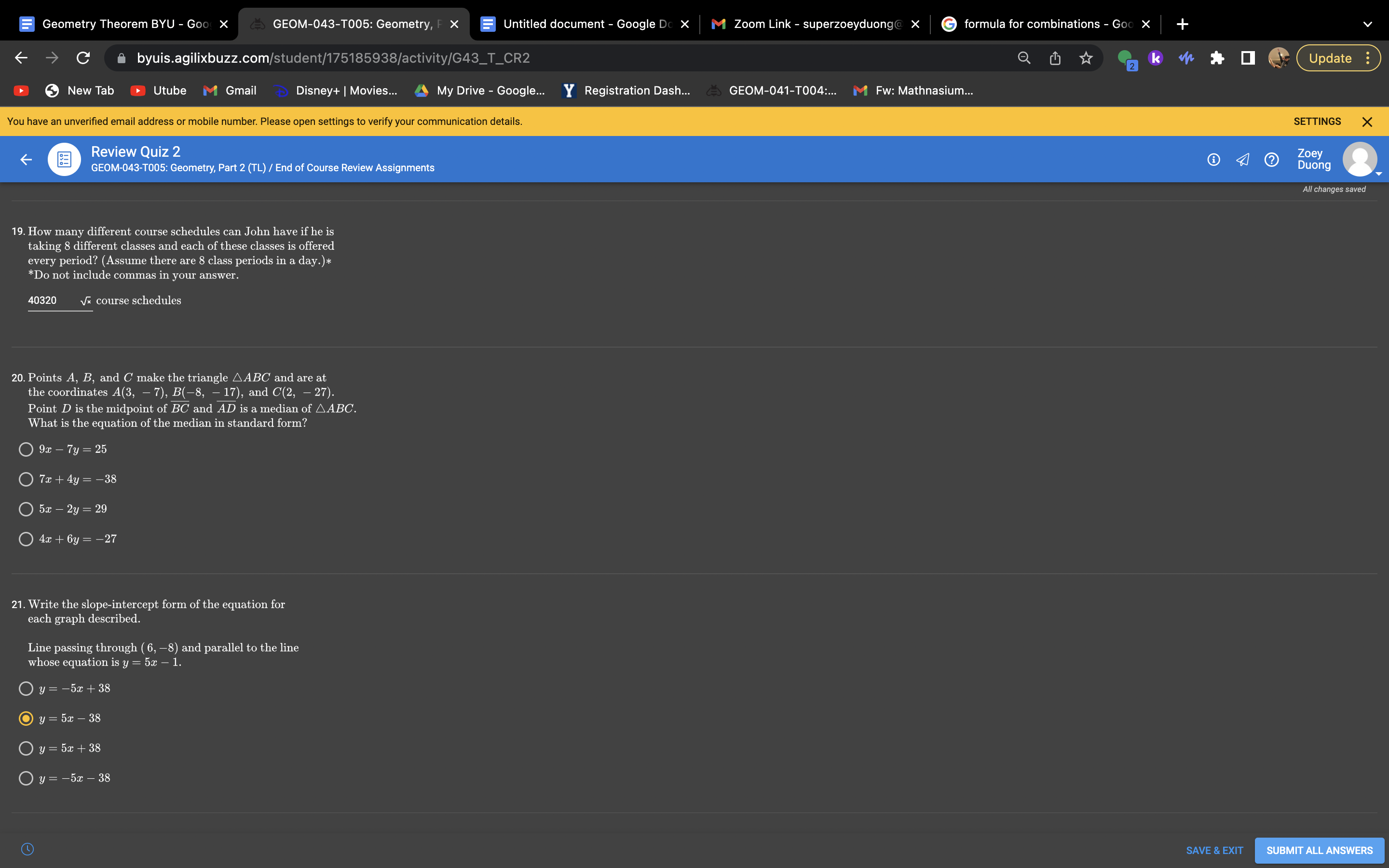Bookmark page with the star icon
This screenshot has width=1389, height=868.
pos(1085,58)
